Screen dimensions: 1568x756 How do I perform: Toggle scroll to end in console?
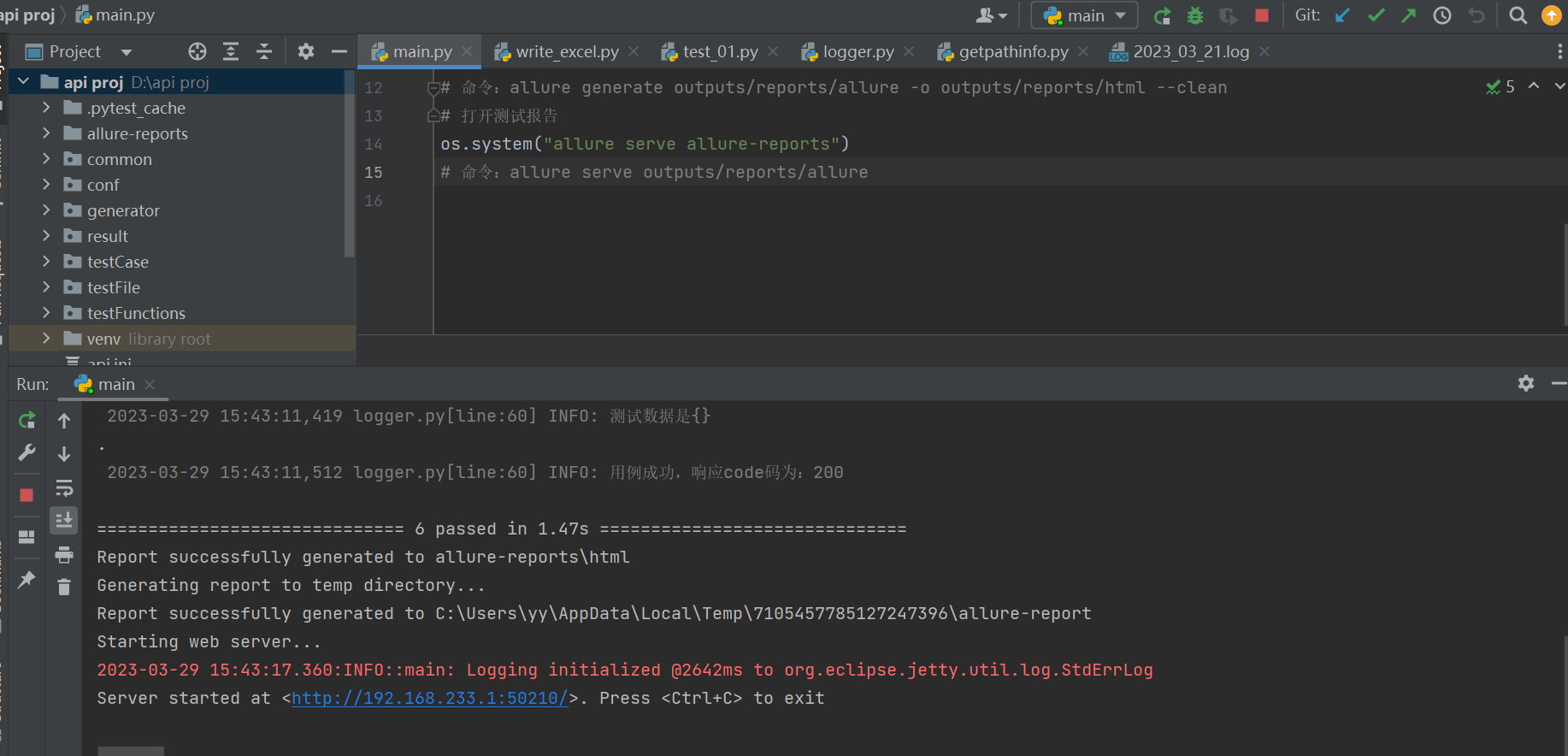point(64,521)
